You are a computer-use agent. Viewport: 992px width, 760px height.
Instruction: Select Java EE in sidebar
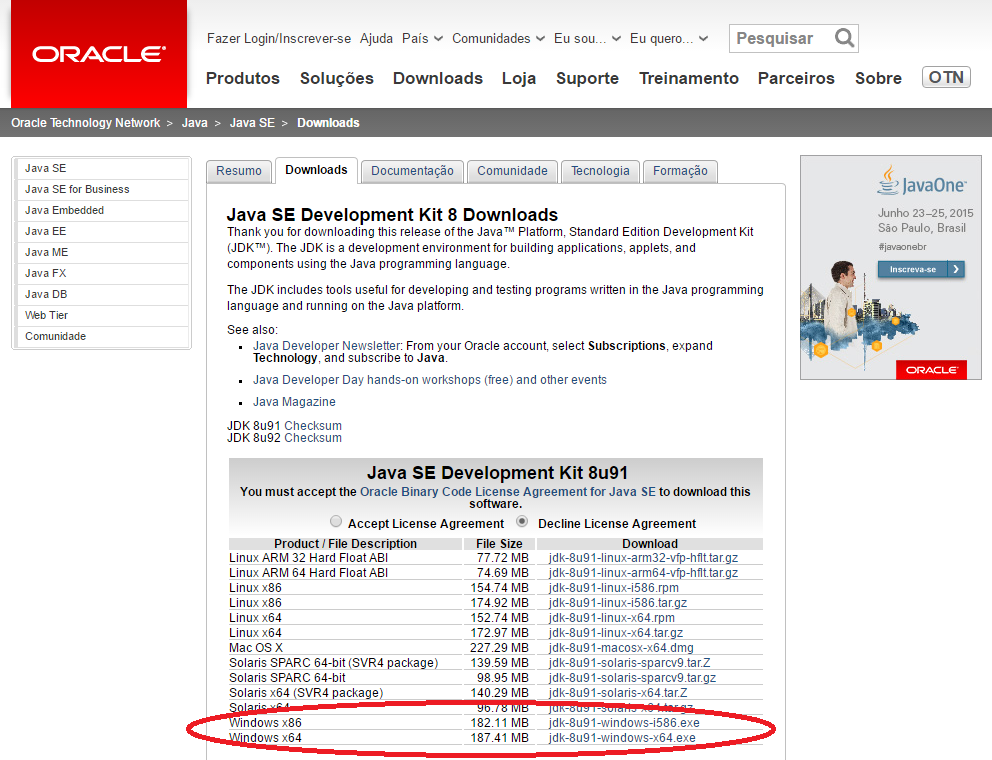(101, 231)
